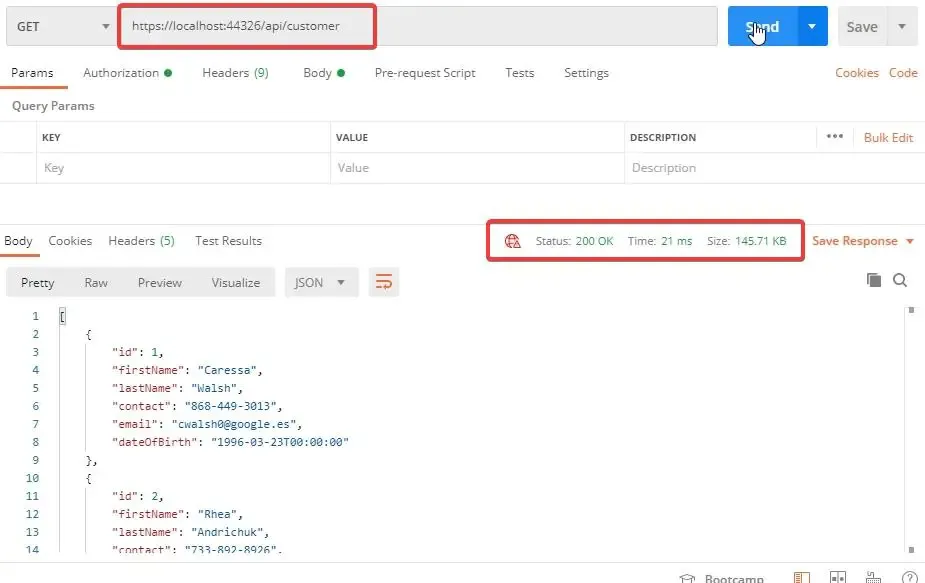The width and height of the screenshot is (925, 583).
Task: Copy the response body
Action: pos(872,283)
